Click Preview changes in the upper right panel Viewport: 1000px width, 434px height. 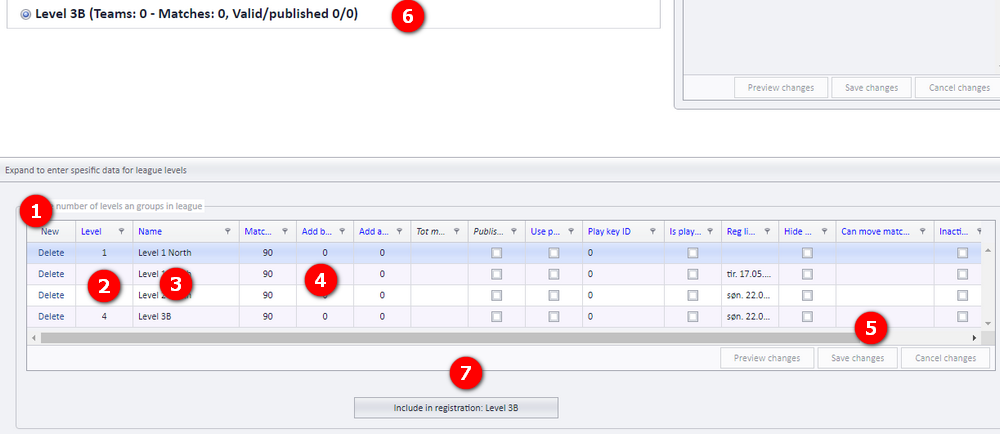point(781,87)
